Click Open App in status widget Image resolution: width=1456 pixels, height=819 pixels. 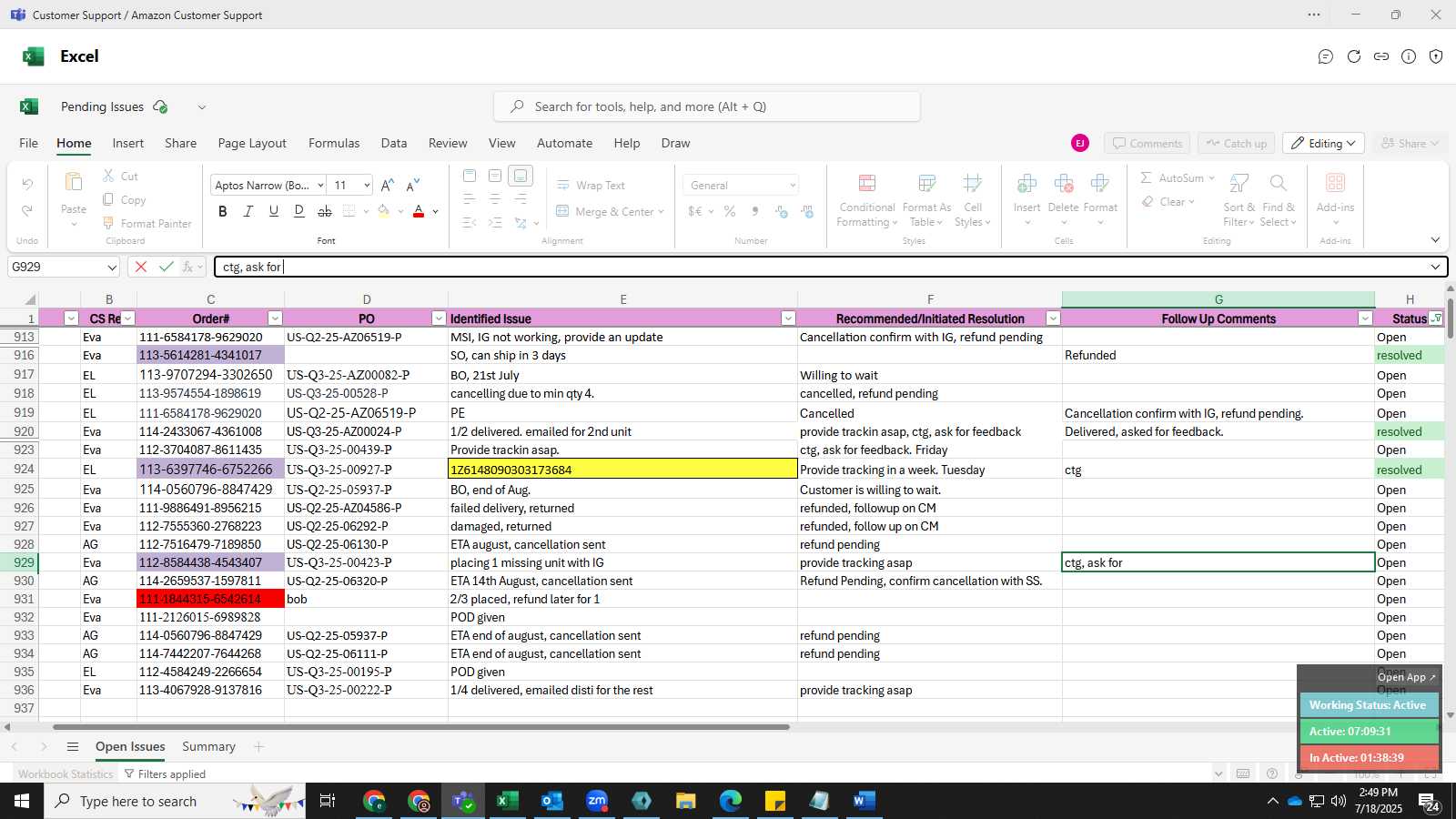(1406, 677)
